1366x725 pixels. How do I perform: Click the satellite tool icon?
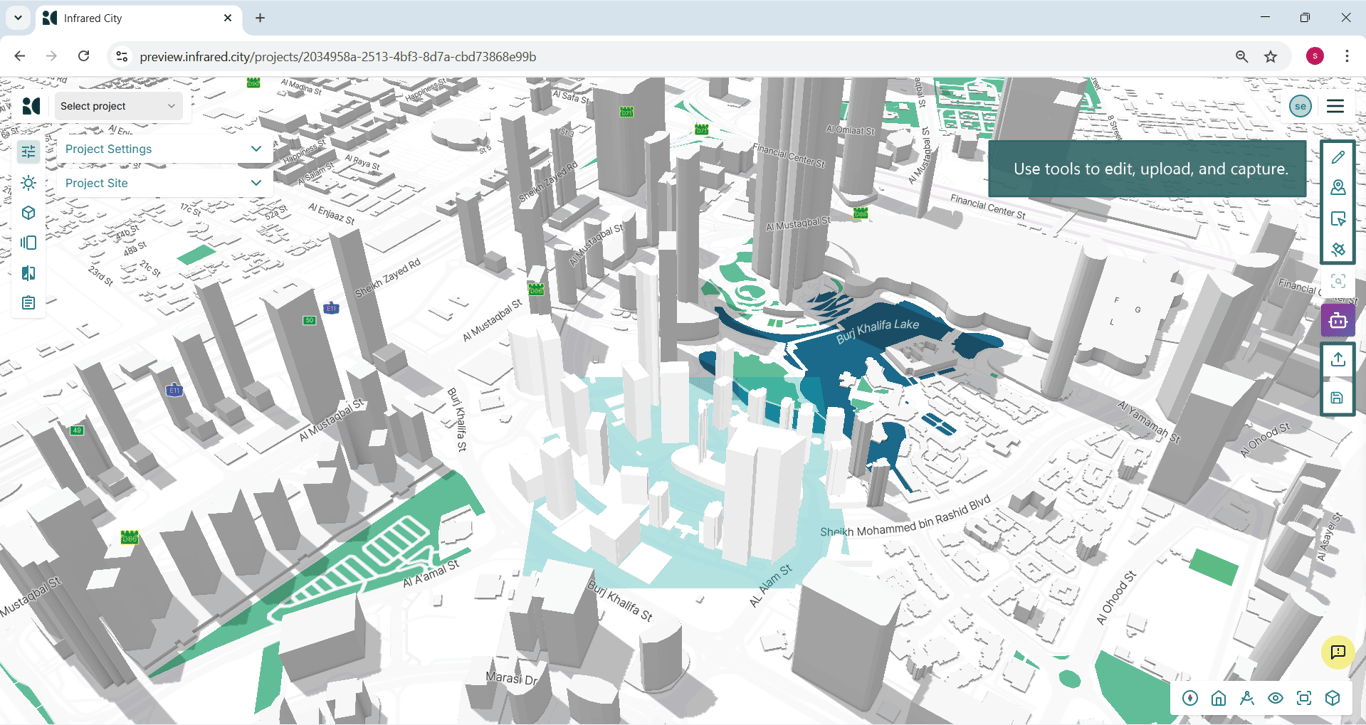coord(1338,249)
